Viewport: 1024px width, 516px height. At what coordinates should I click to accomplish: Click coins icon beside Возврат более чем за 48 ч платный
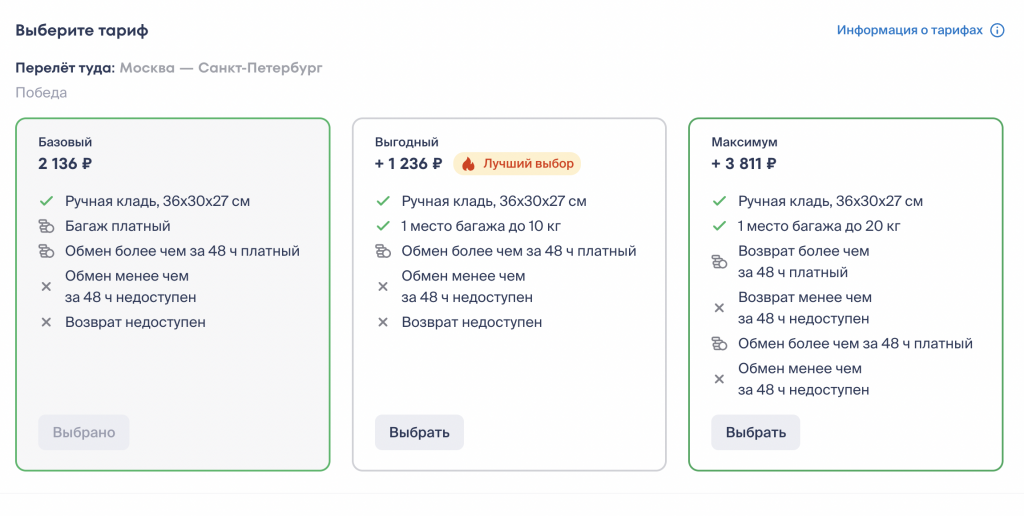[x=718, y=262]
